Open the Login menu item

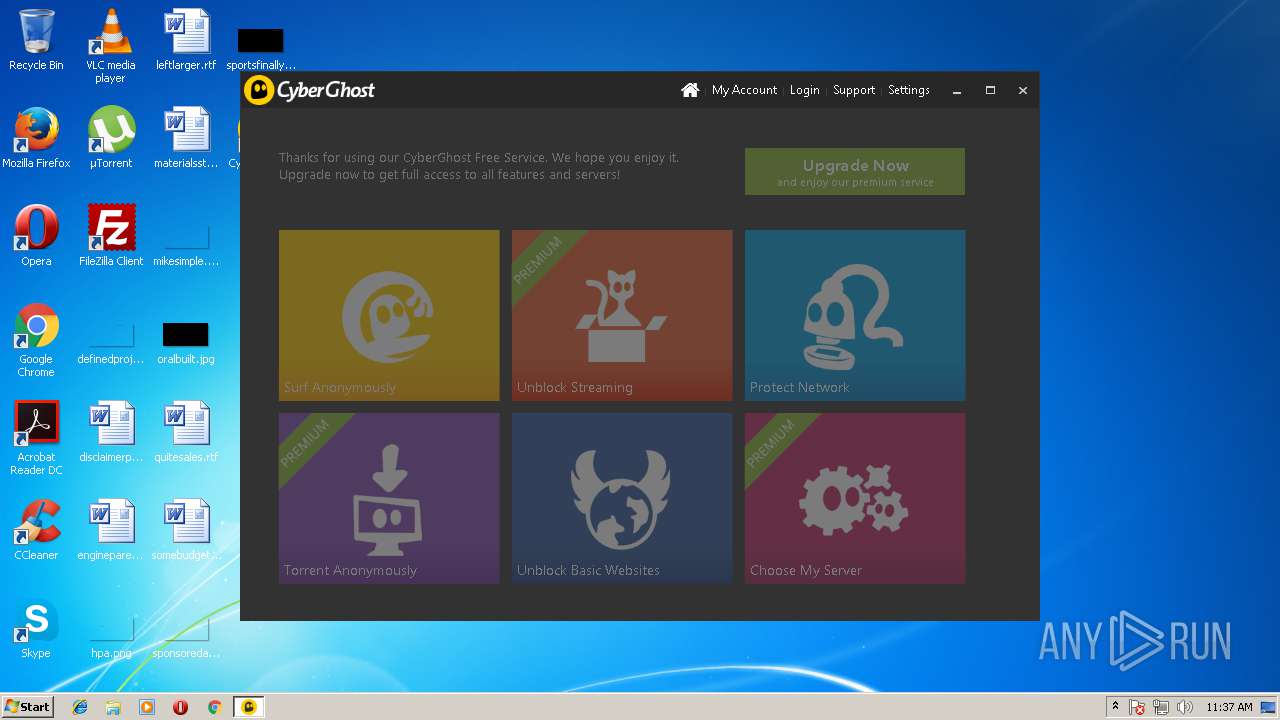[x=804, y=90]
